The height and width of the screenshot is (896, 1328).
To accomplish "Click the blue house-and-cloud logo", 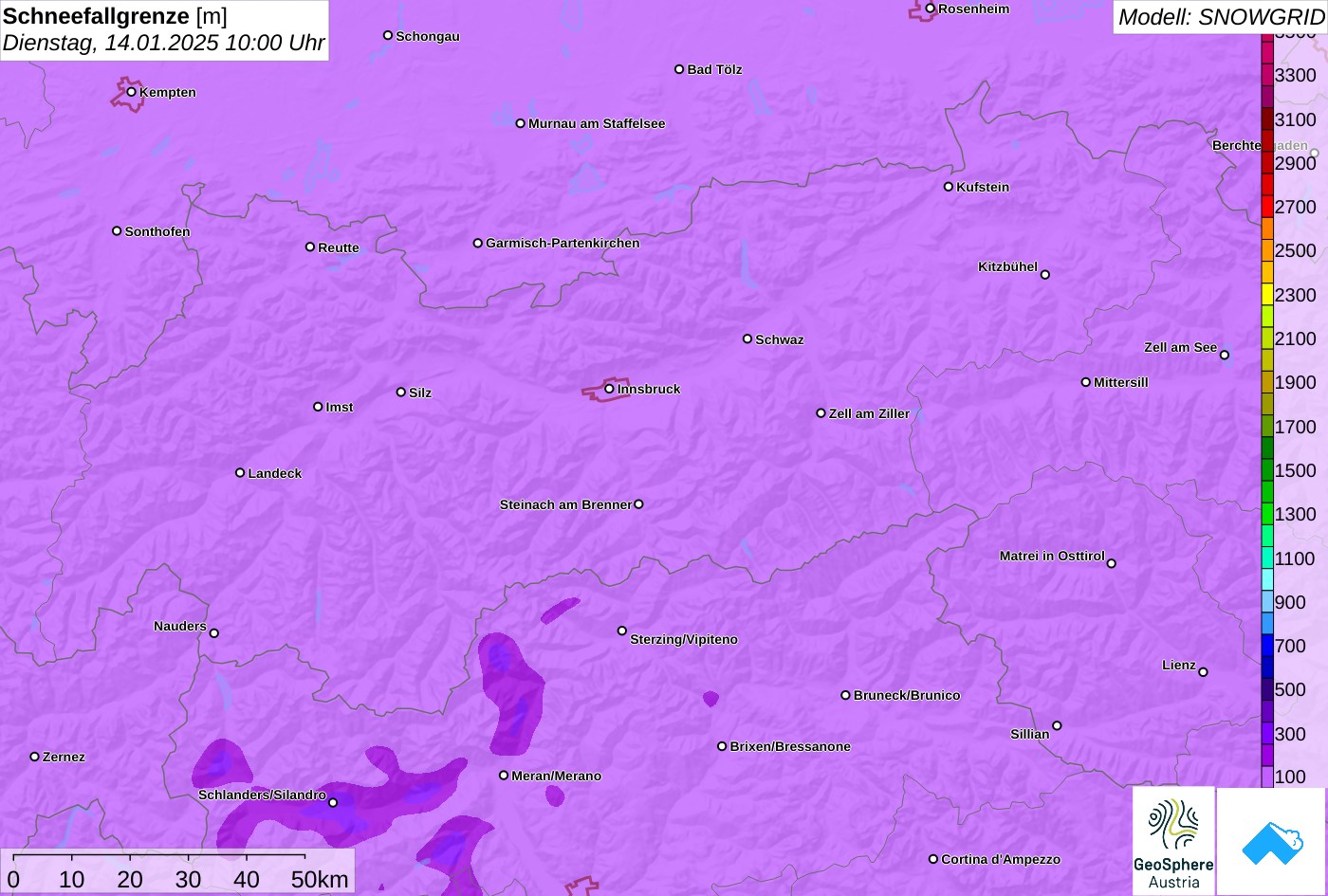I will (x=1272, y=841).
